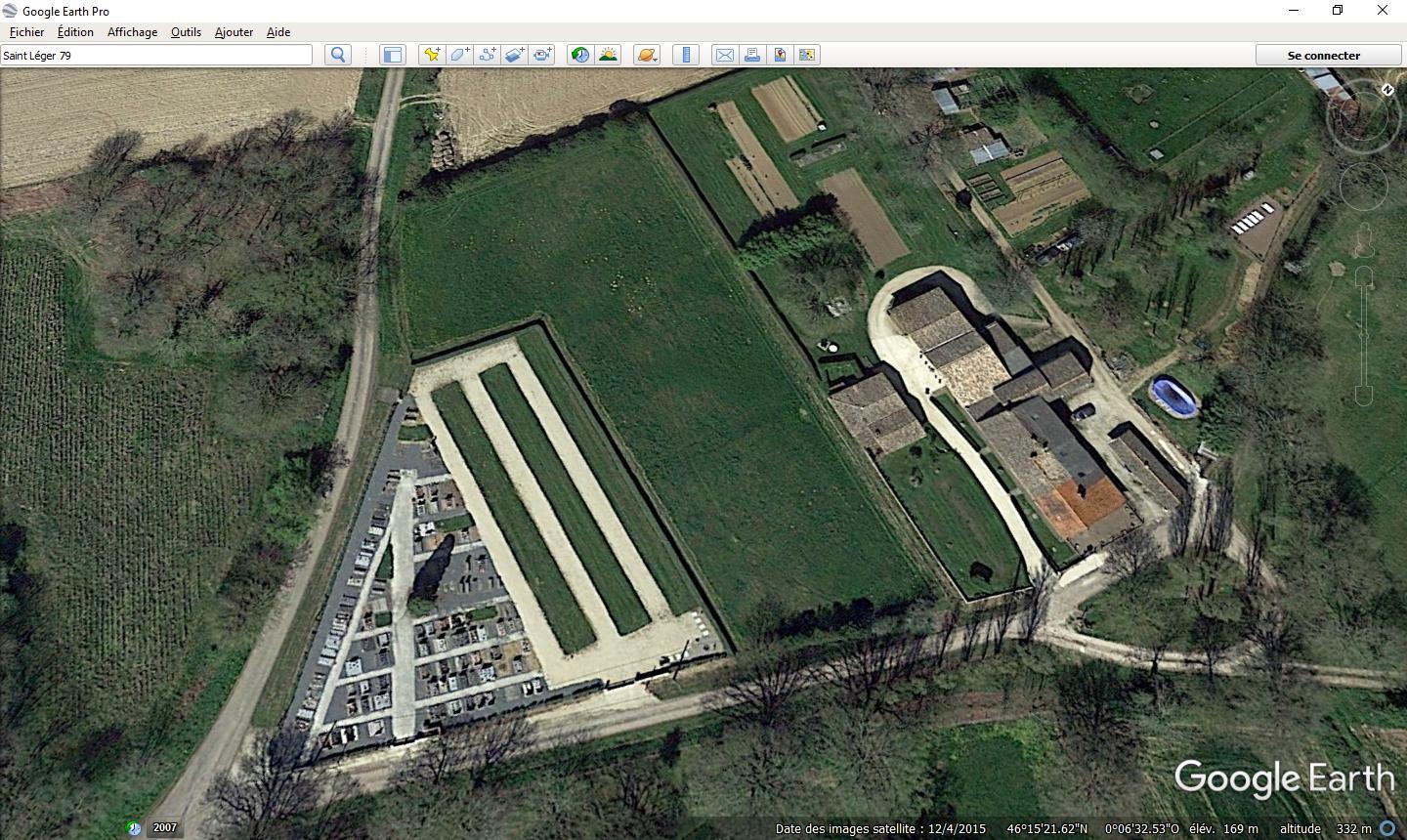Open the Fichier menu

[26, 32]
